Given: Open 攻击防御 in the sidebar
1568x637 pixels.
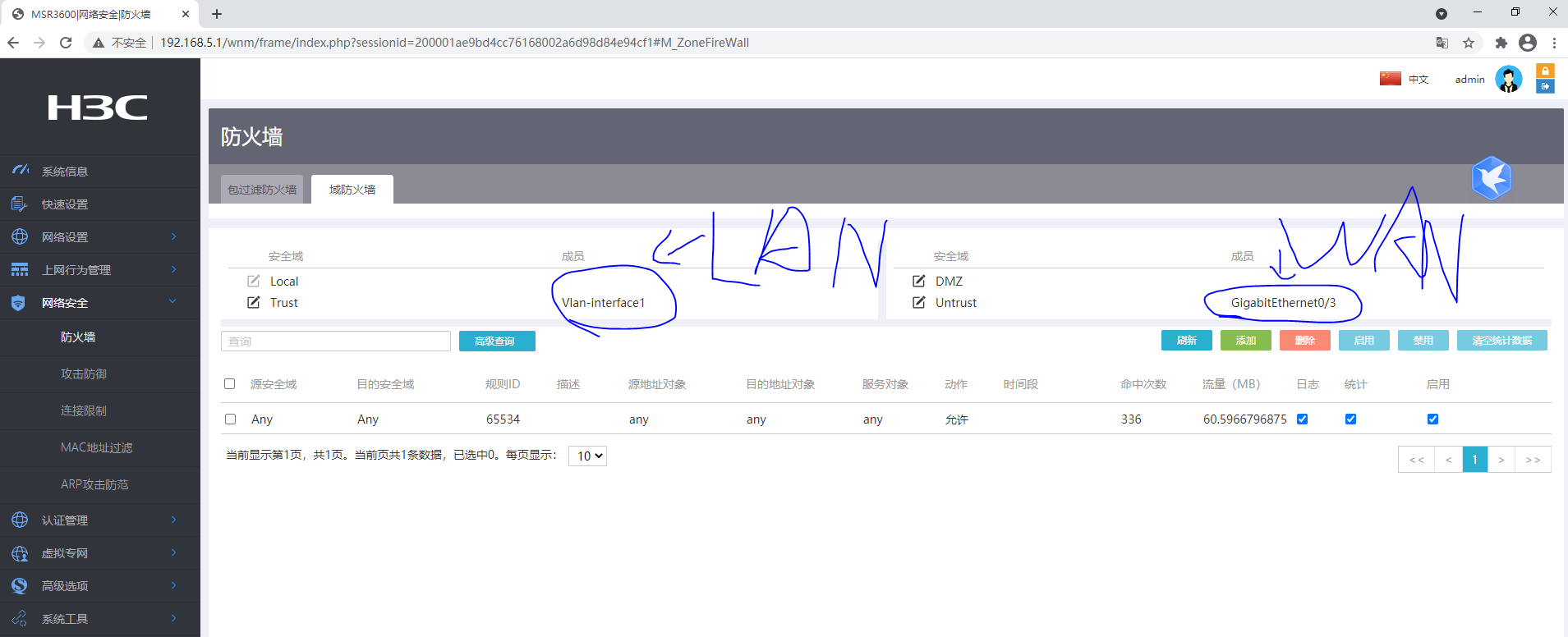Looking at the screenshot, I should pyautogui.click(x=84, y=373).
